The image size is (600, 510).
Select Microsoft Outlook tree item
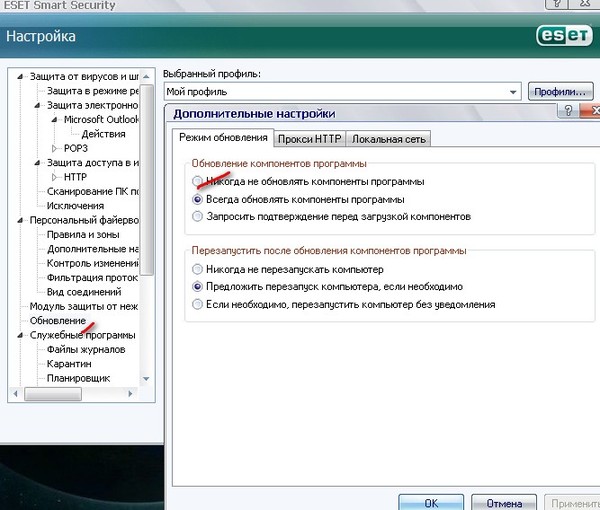pyautogui.click(x=101, y=120)
